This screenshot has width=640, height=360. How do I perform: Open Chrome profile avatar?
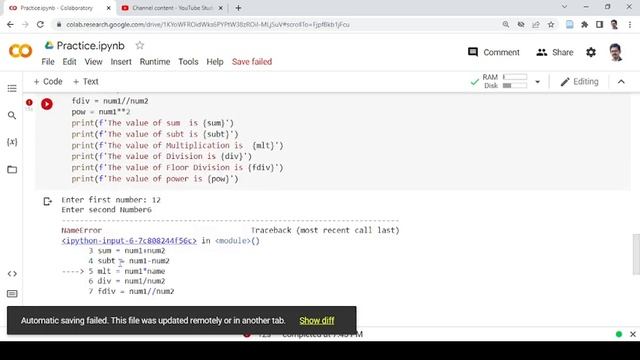pyautogui.click(x=614, y=24)
